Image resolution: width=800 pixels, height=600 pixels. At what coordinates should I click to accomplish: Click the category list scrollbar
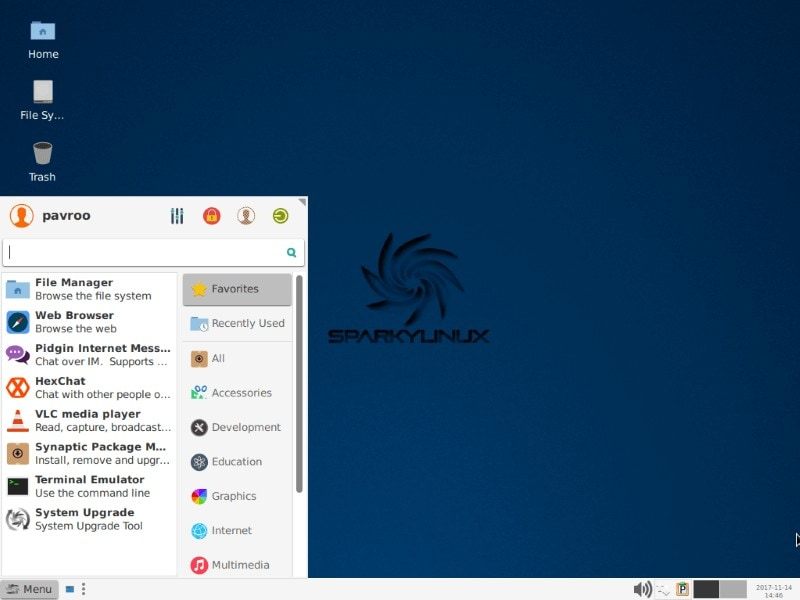click(x=299, y=385)
